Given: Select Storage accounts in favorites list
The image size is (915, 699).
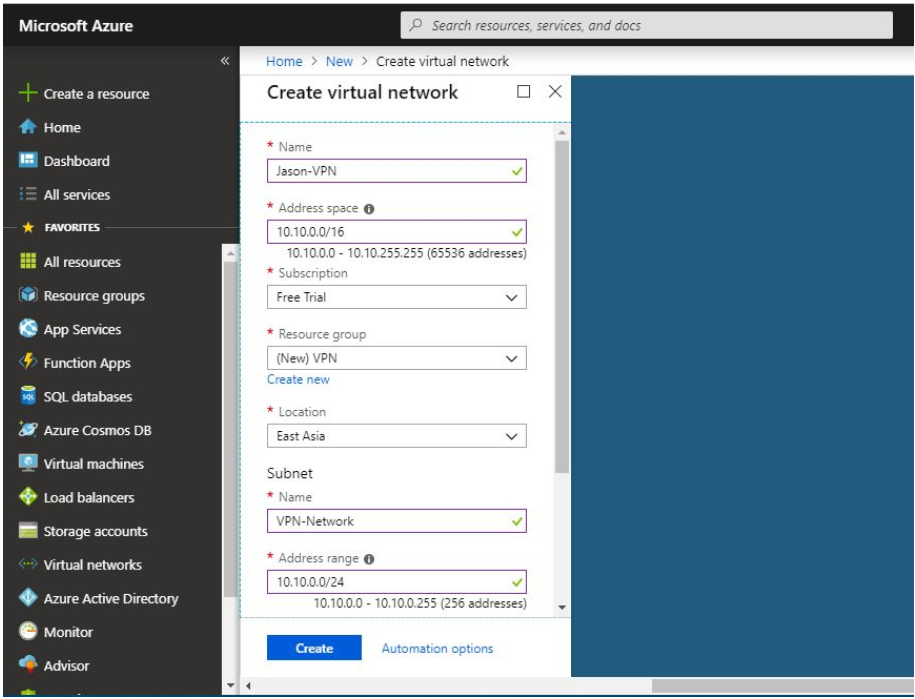Looking at the screenshot, I should pos(96,531).
